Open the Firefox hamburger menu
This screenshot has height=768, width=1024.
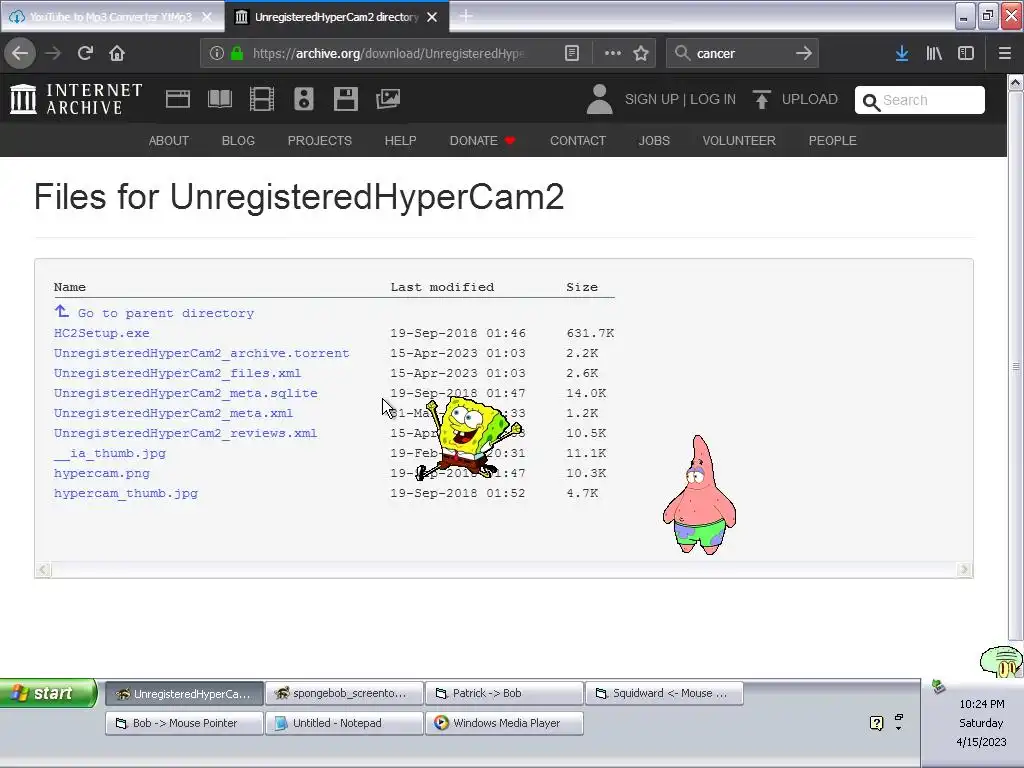(1005, 53)
